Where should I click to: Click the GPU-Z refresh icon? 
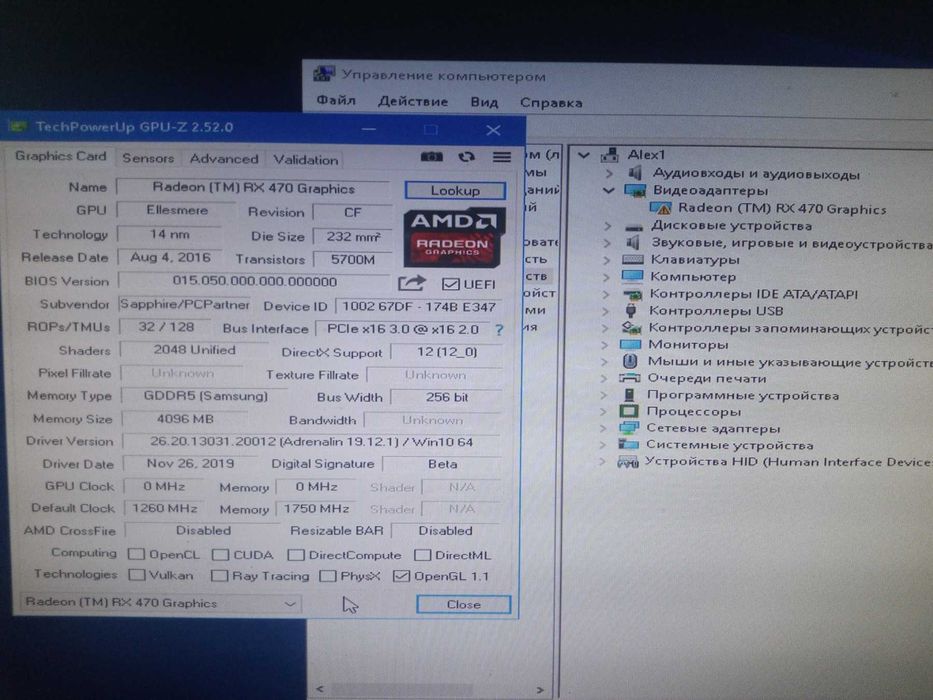click(x=466, y=157)
